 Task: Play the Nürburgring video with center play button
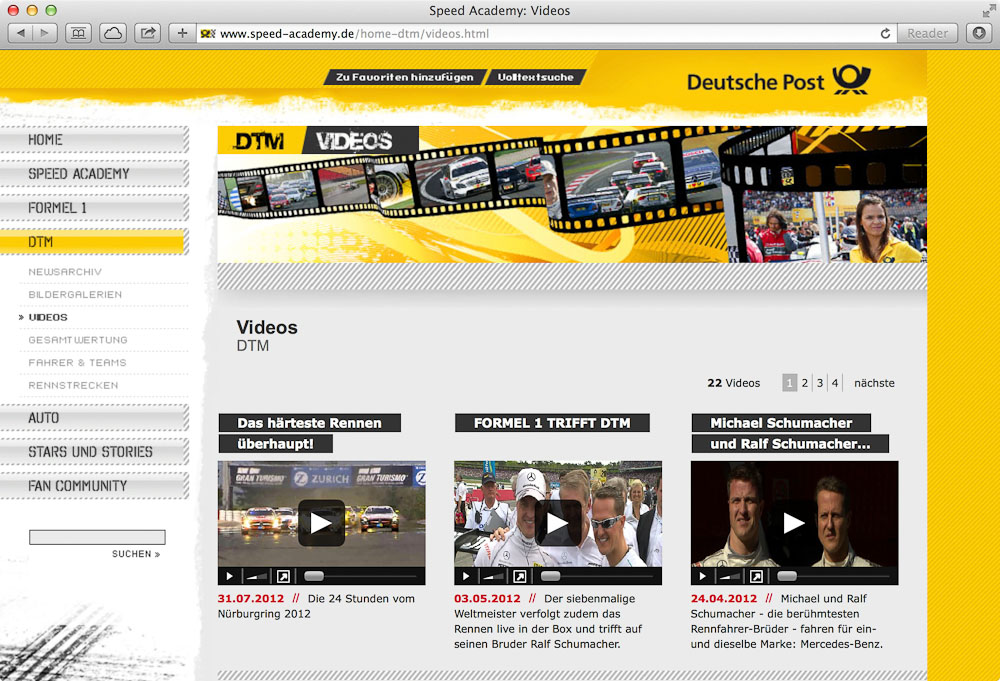coord(321,523)
